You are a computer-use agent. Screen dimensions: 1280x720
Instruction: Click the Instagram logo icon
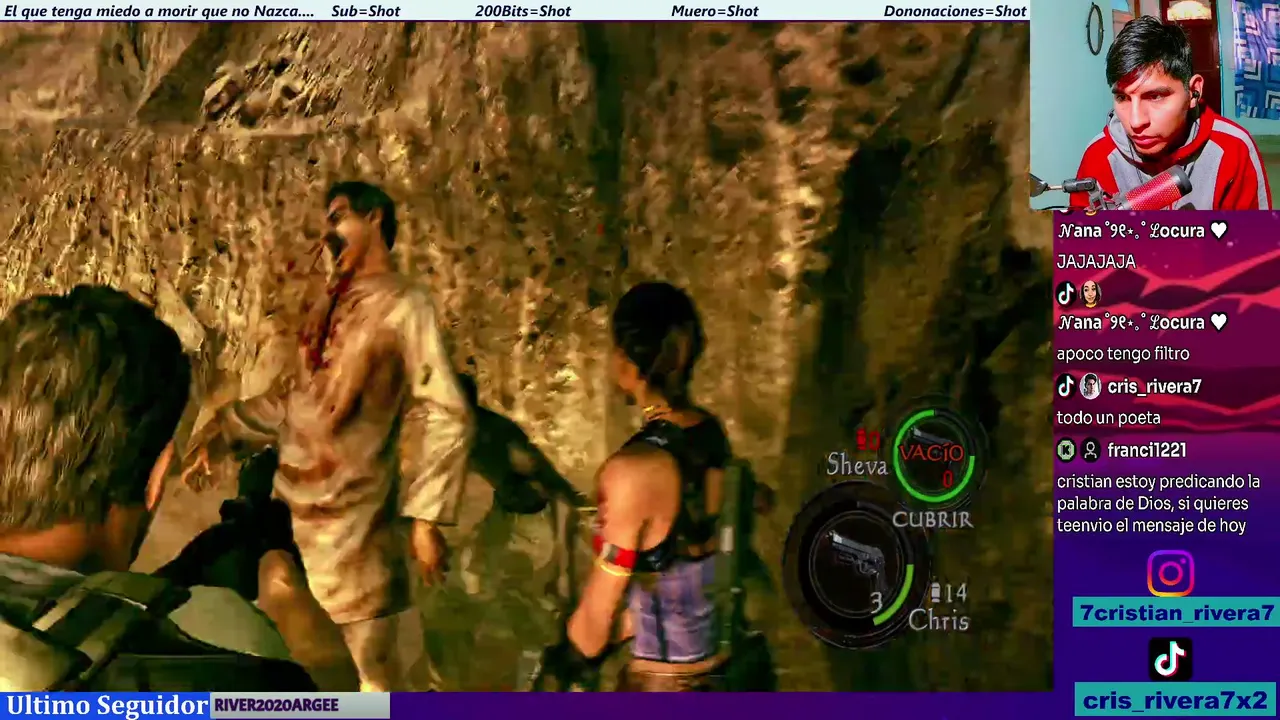1170,574
